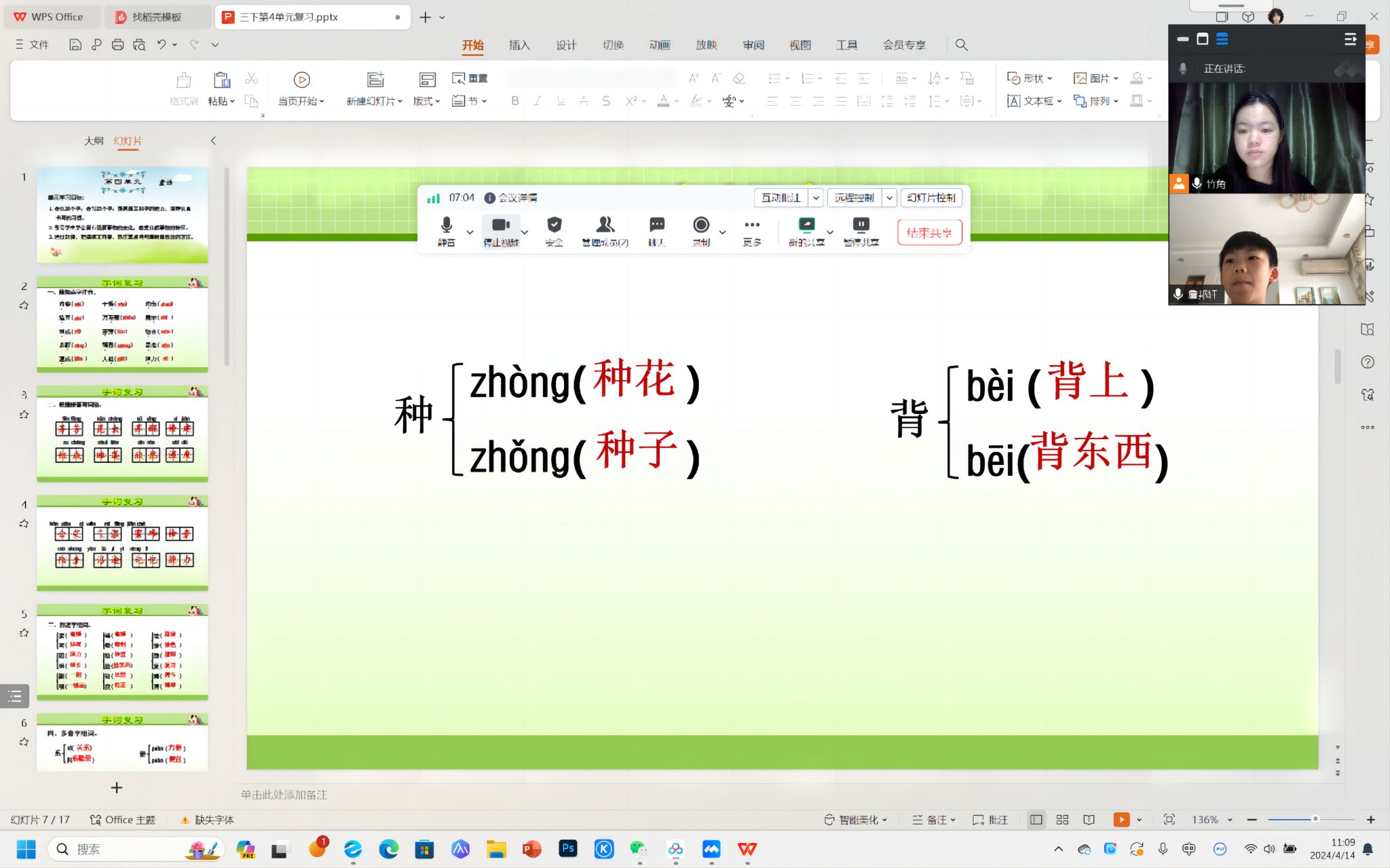Expand remote control dropdown arrow
1390x868 pixels.
pyautogui.click(x=889, y=197)
